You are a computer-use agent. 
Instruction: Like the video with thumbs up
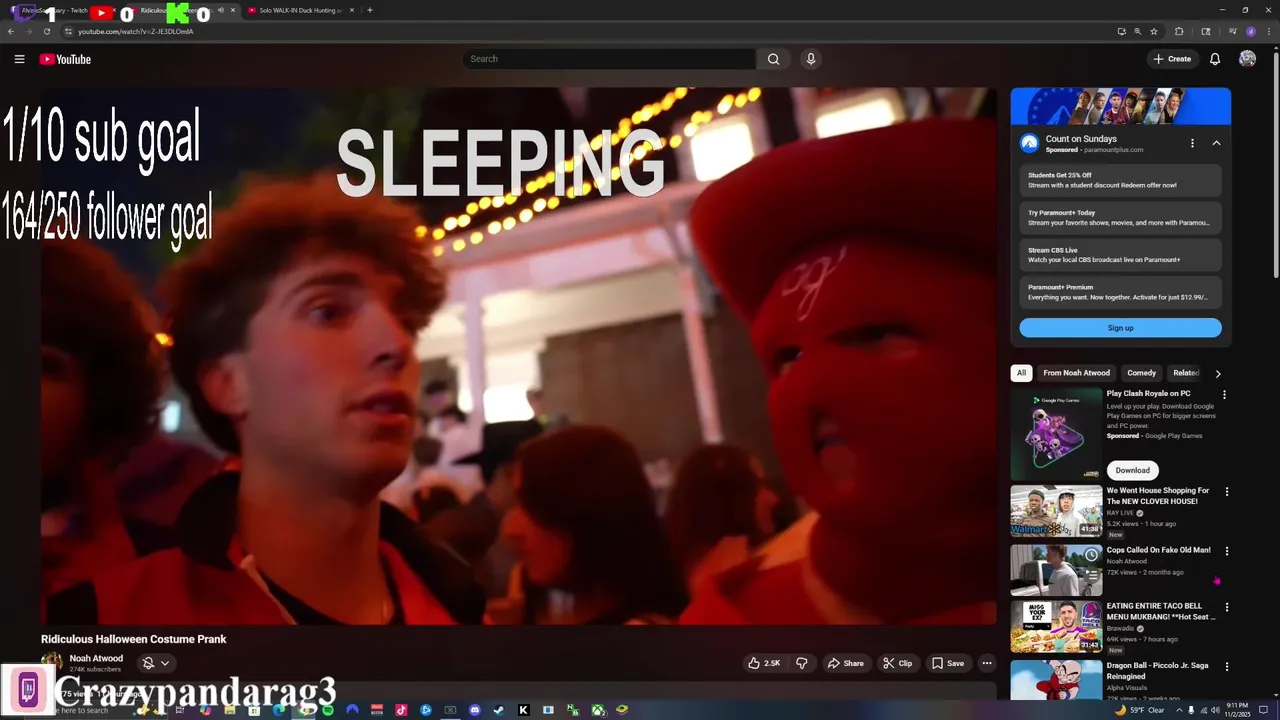(765, 663)
